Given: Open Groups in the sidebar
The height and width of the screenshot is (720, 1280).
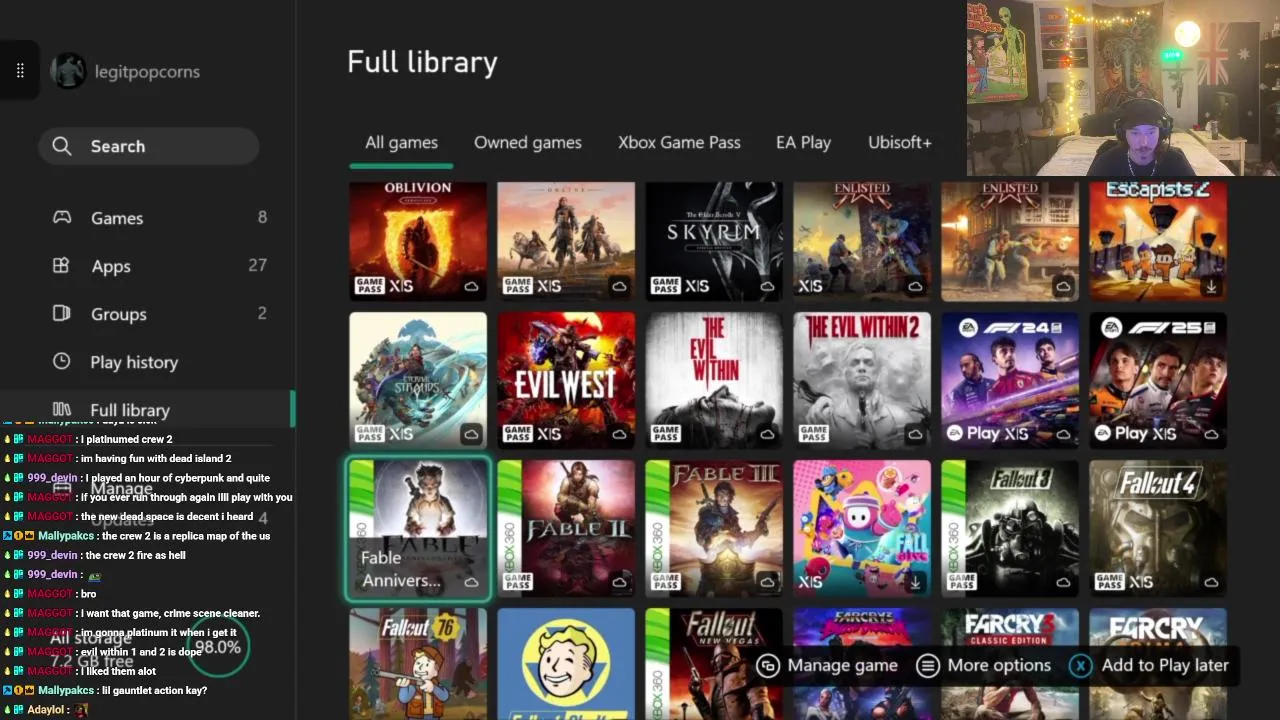Looking at the screenshot, I should (160, 313).
